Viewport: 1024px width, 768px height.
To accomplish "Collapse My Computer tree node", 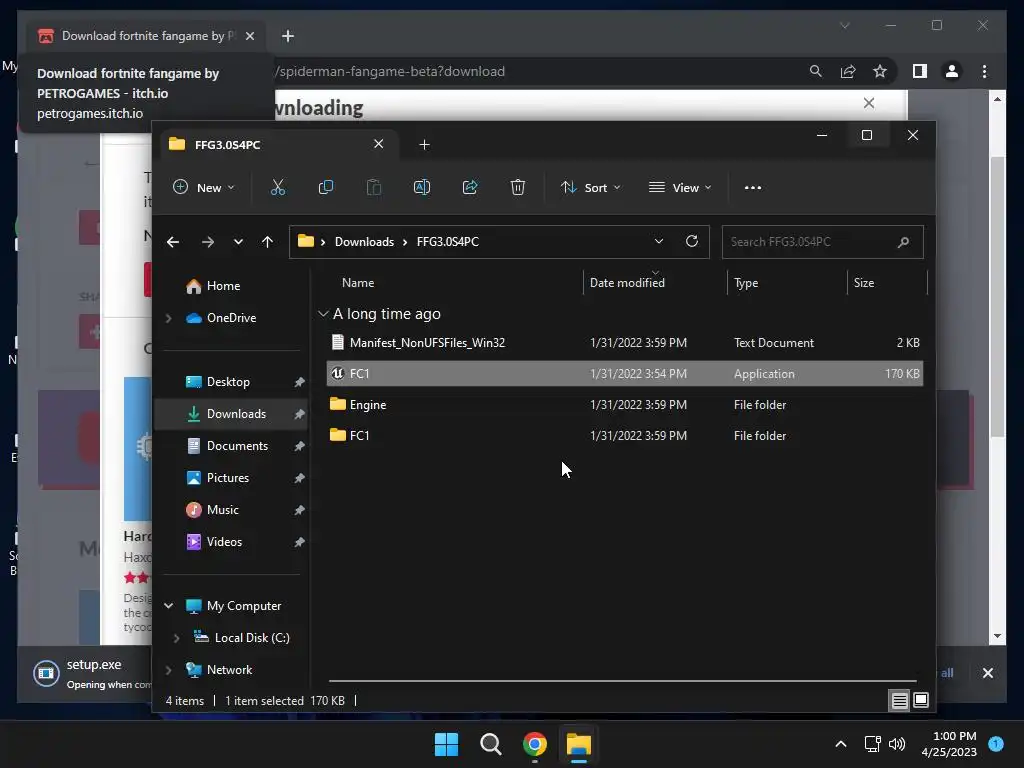I will pos(168,606).
